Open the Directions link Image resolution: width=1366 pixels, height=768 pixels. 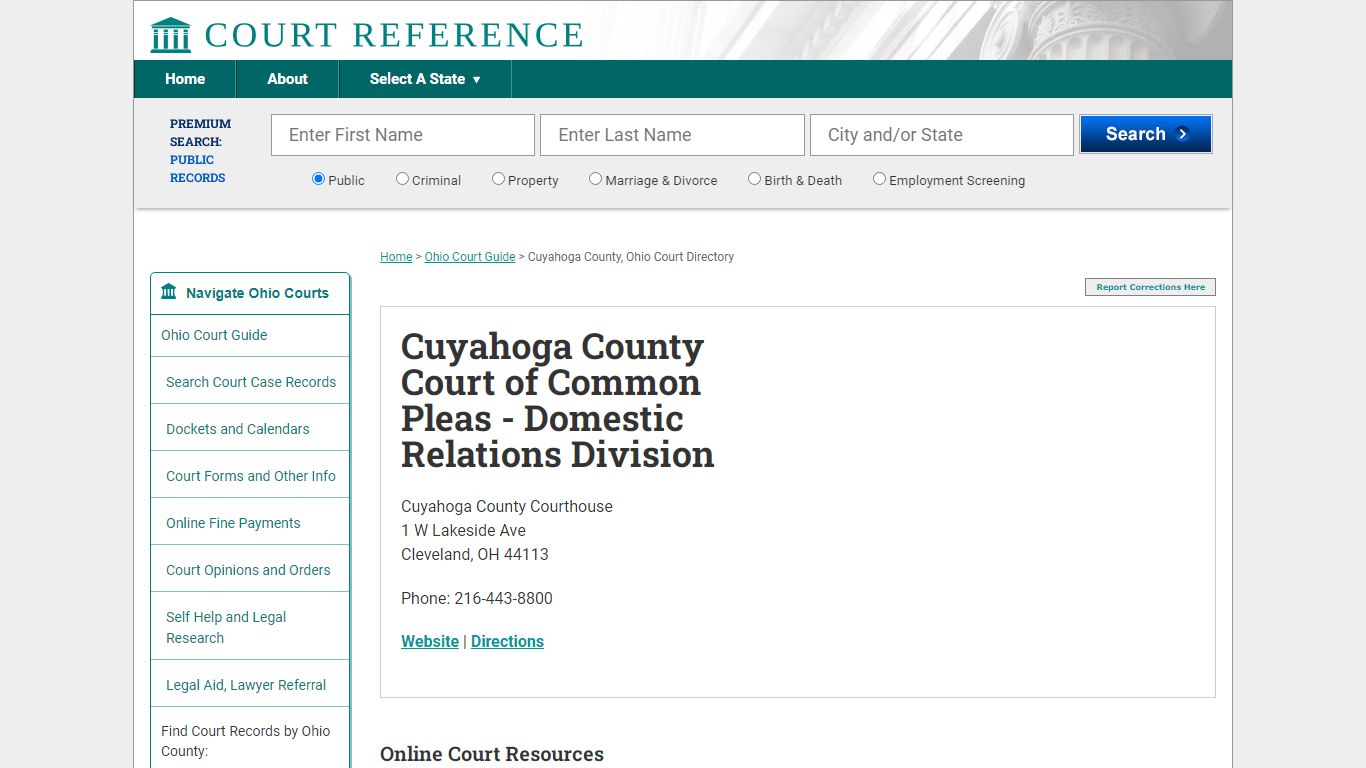point(507,641)
